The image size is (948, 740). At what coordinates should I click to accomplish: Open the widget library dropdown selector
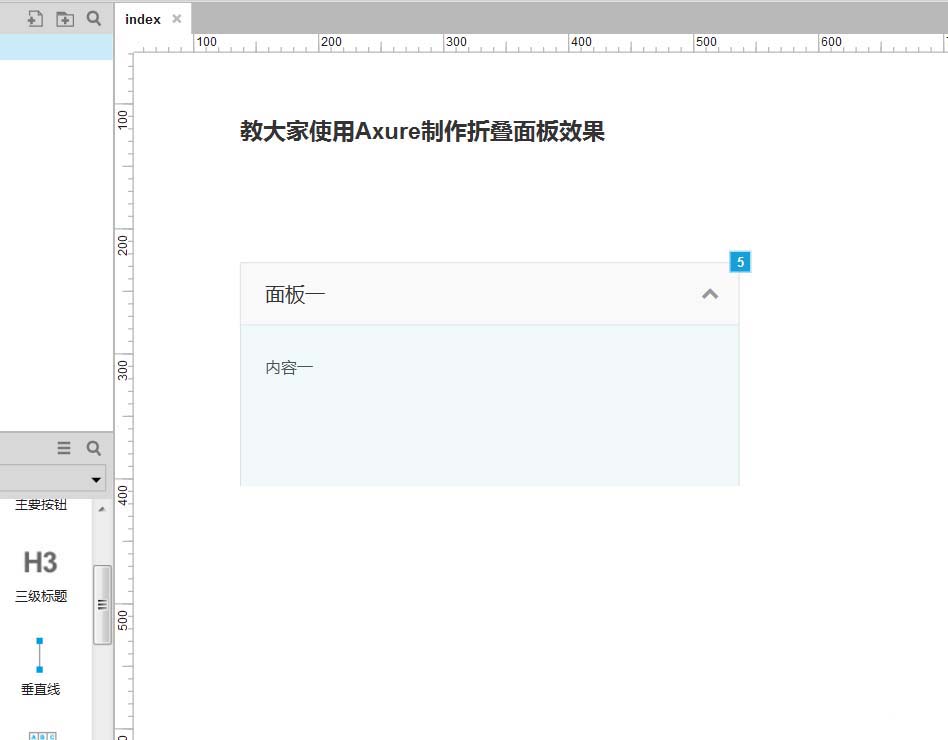[97, 479]
